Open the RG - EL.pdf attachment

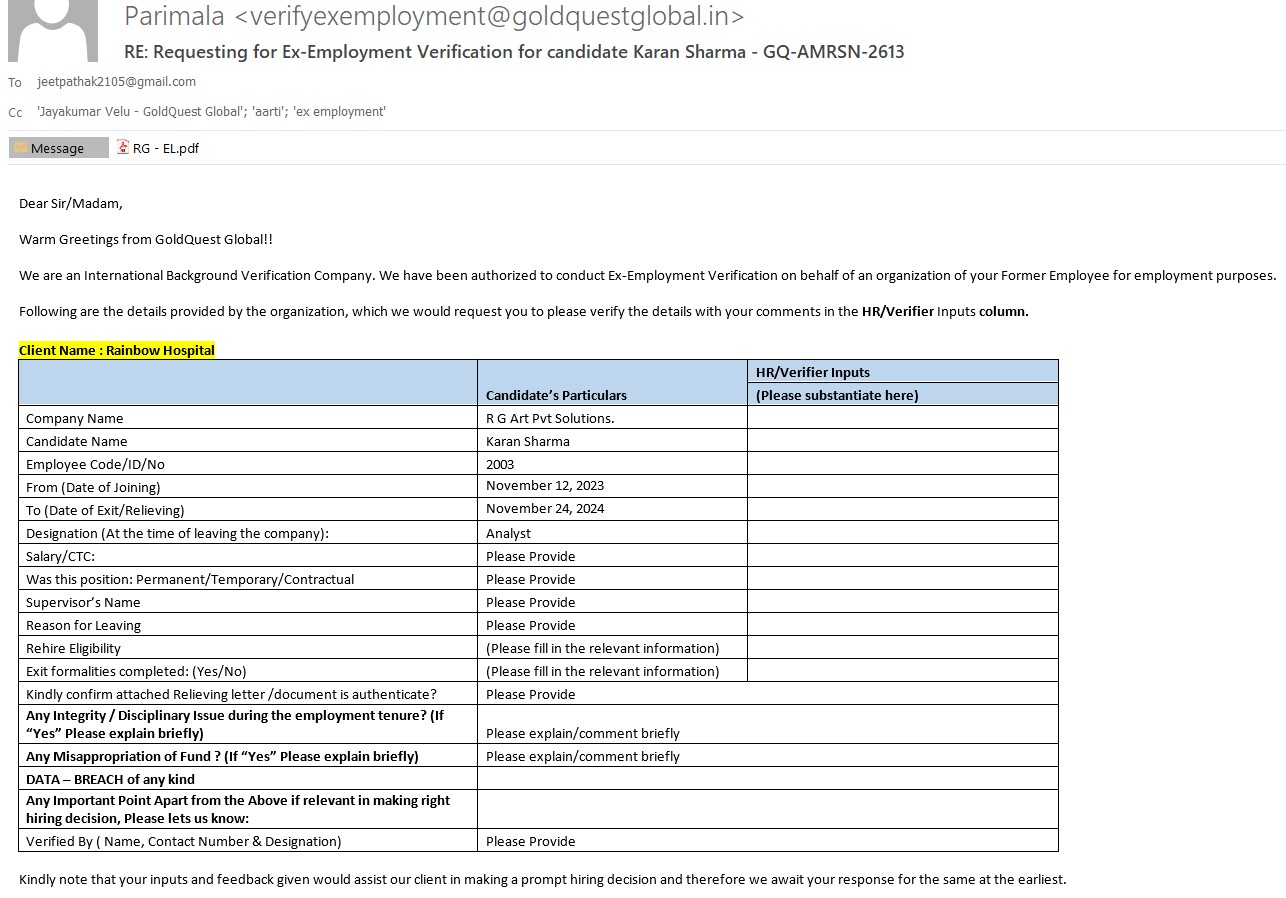[x=164, y=148]
